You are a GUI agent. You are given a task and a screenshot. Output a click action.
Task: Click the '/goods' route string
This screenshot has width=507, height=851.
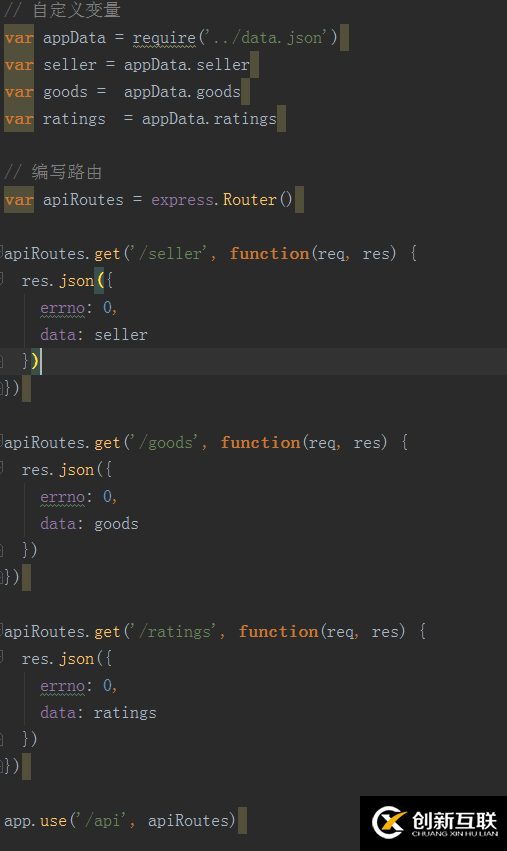(x=166, y=442)
